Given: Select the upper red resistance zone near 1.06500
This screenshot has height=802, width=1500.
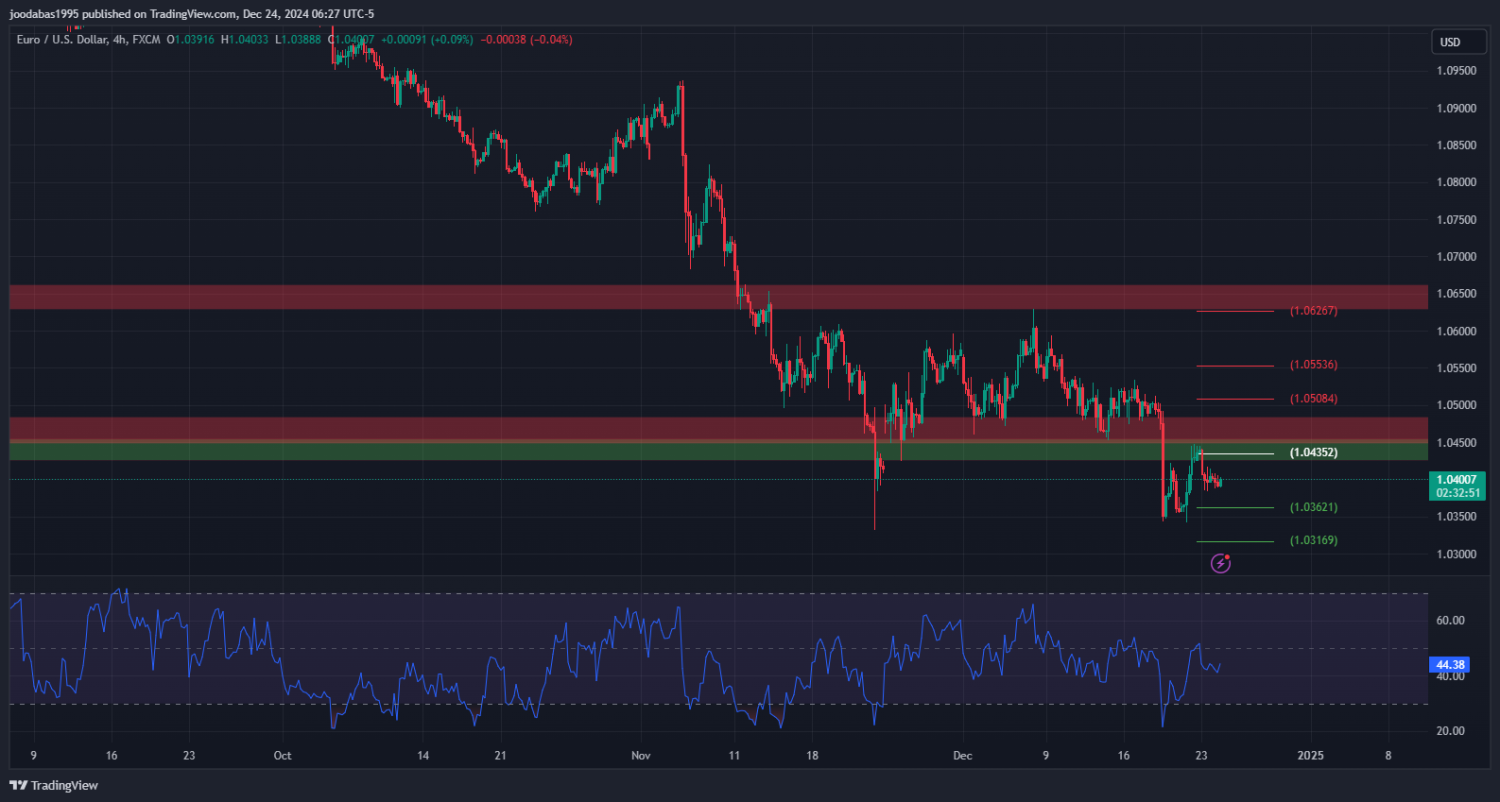Looking at the screenshot, I should (600, 297).
